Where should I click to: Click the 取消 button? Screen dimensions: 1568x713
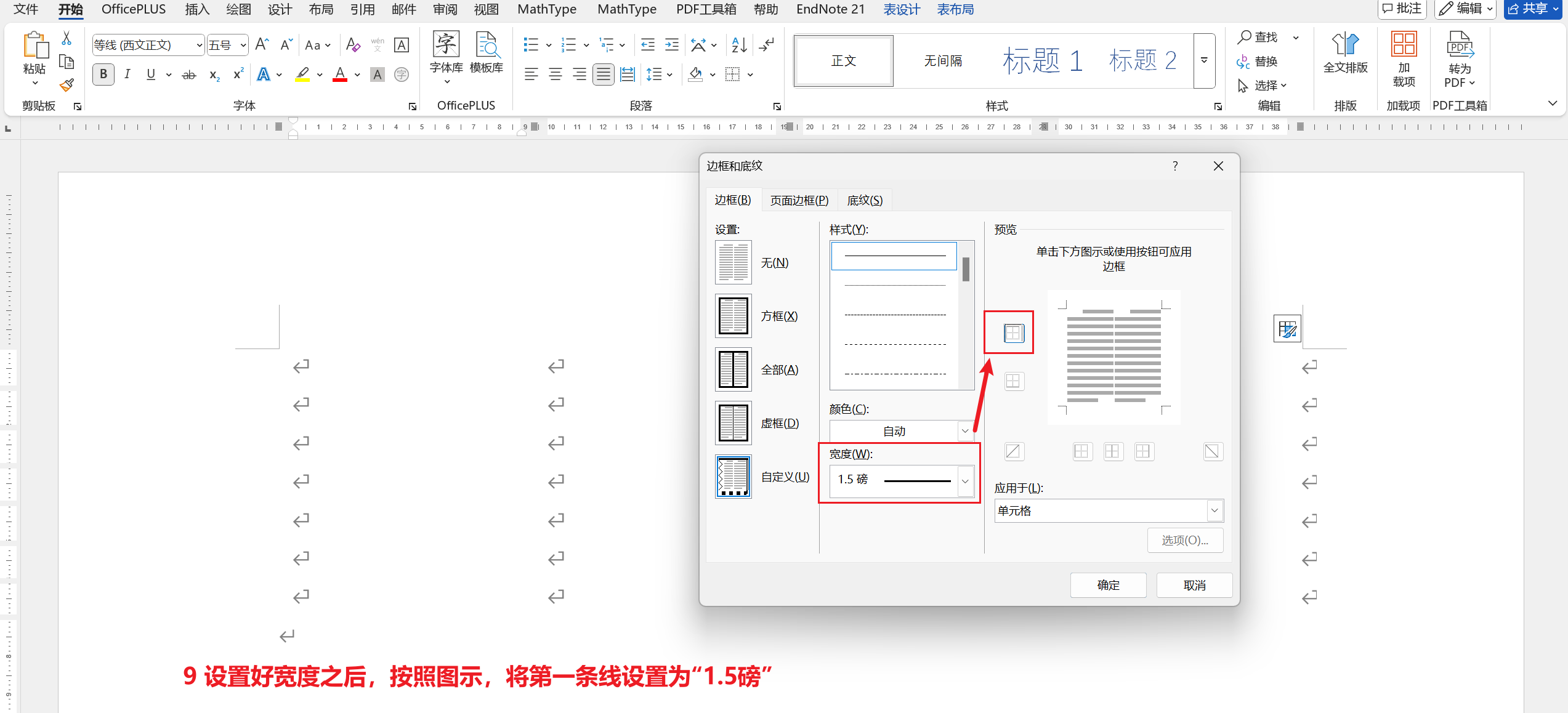pos(1194,585)
